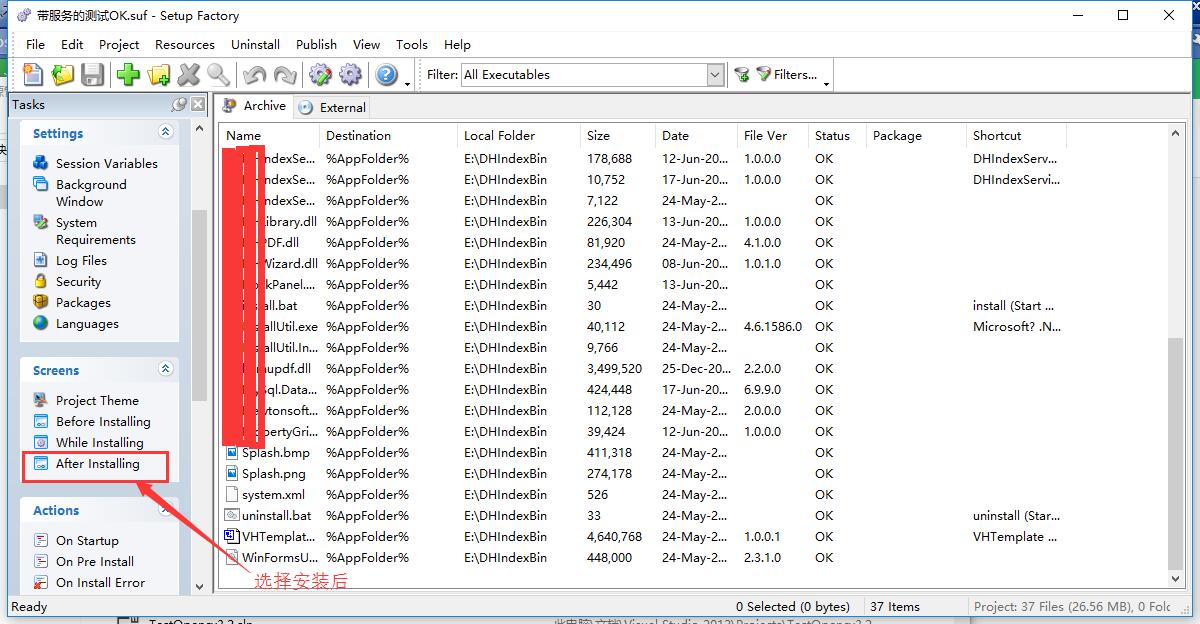Click the Remove files X icon

point(188,75)
